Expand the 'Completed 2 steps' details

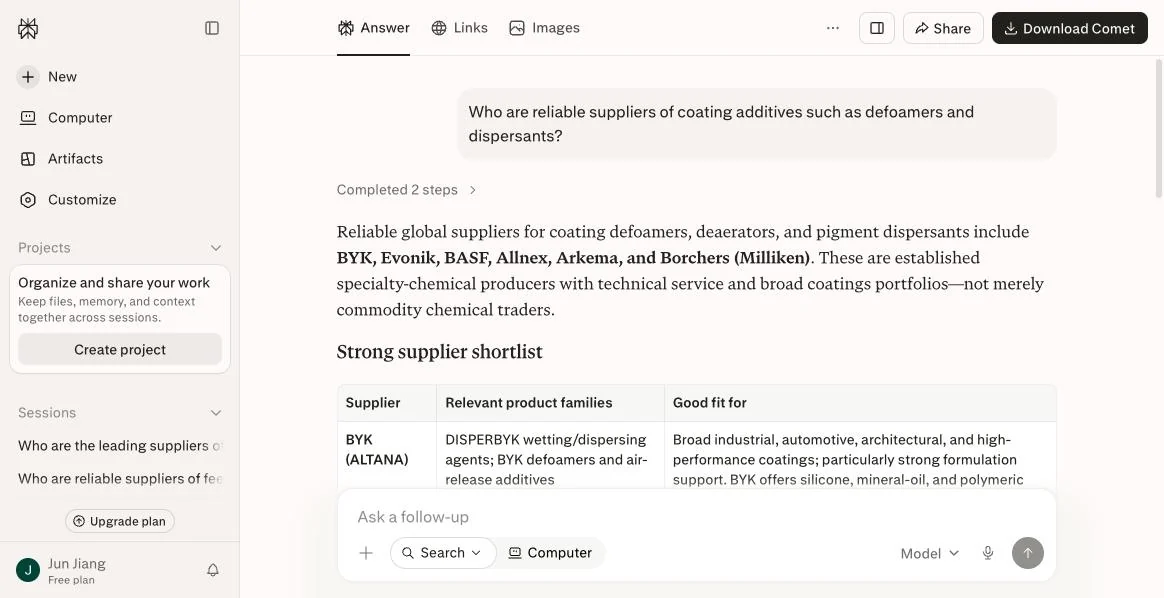click(x=407, y=190)
